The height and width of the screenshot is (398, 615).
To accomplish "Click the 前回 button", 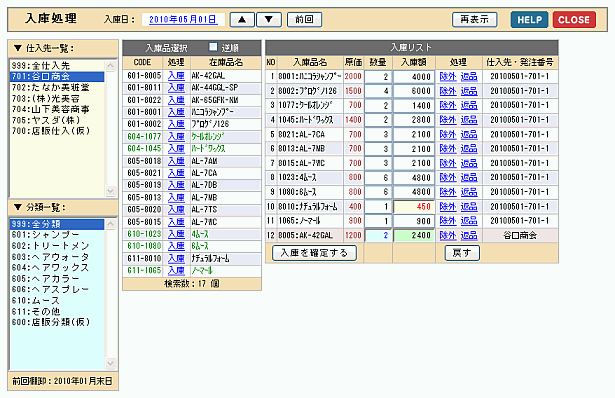I will [x=304, y=20].
